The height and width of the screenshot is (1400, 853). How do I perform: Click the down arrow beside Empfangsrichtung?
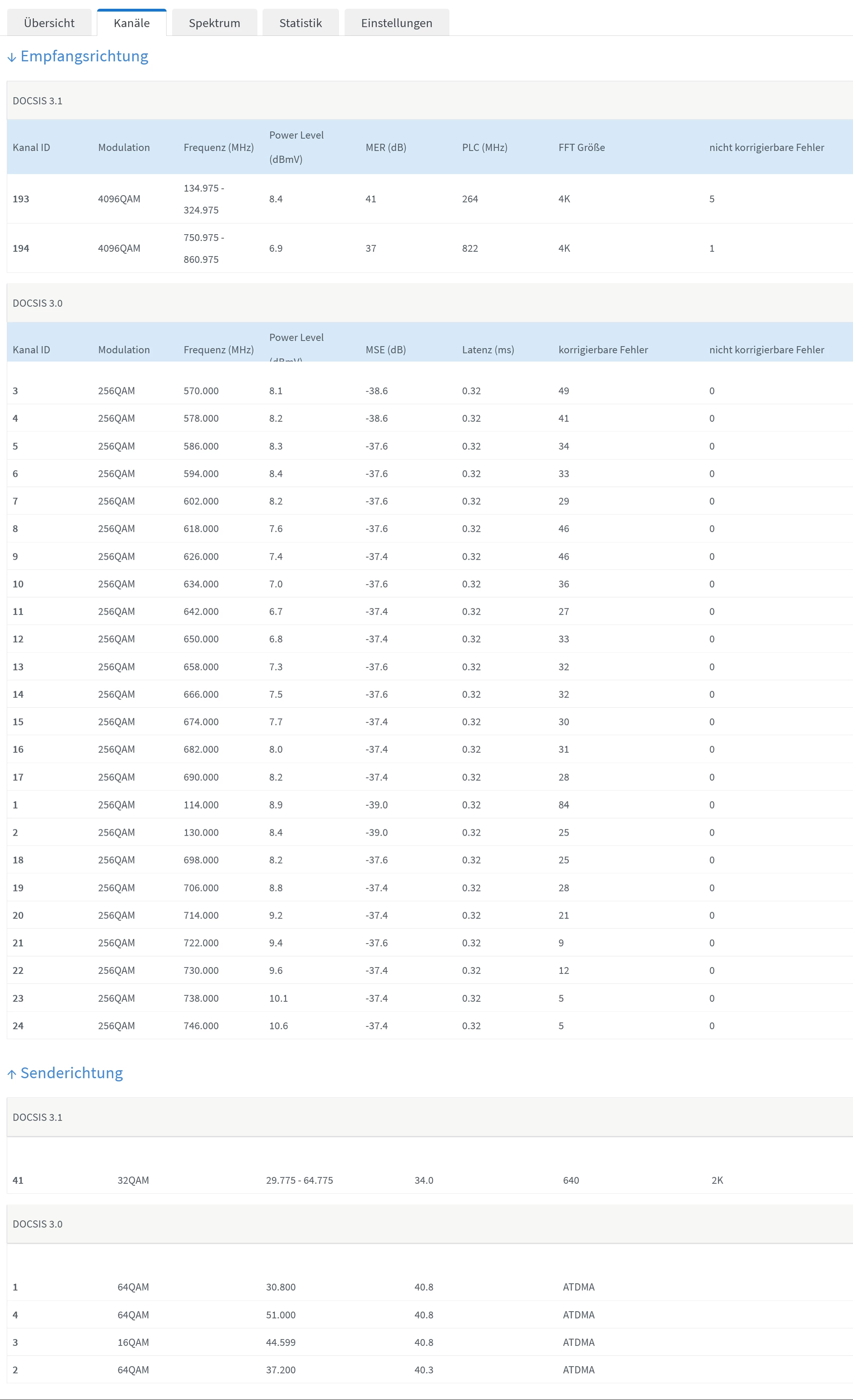pos(12,57)
